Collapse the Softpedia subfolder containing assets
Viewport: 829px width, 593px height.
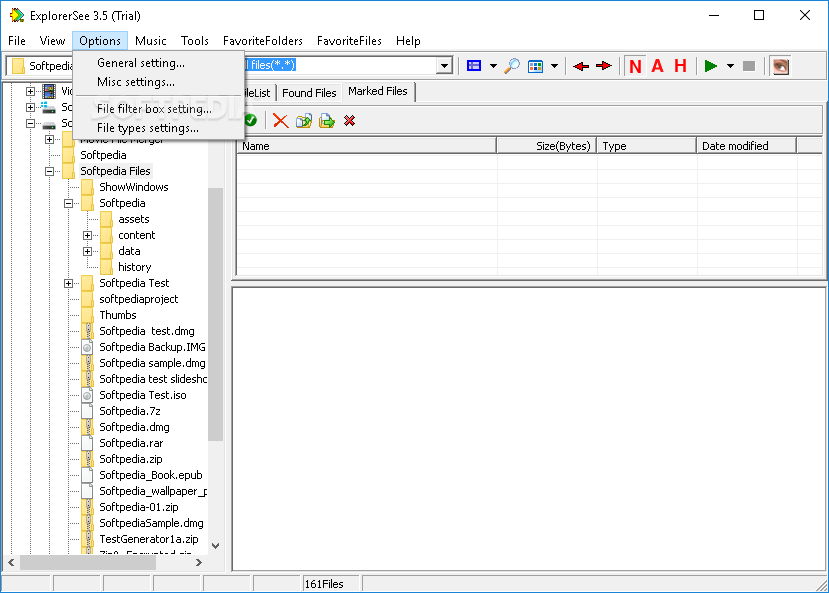tap(68, 203)
